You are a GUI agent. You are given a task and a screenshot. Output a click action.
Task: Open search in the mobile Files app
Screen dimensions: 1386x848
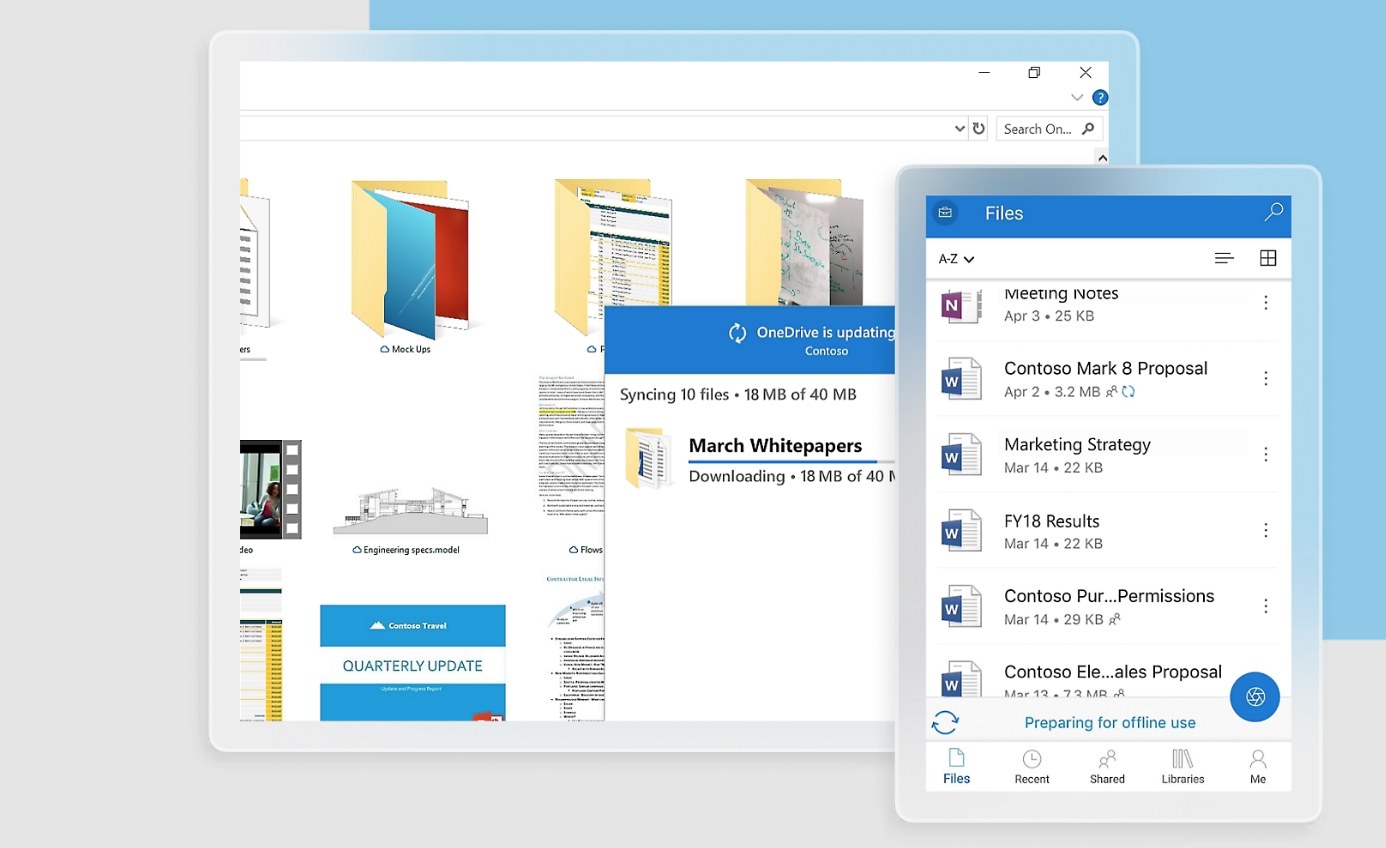click(1273, 212)
